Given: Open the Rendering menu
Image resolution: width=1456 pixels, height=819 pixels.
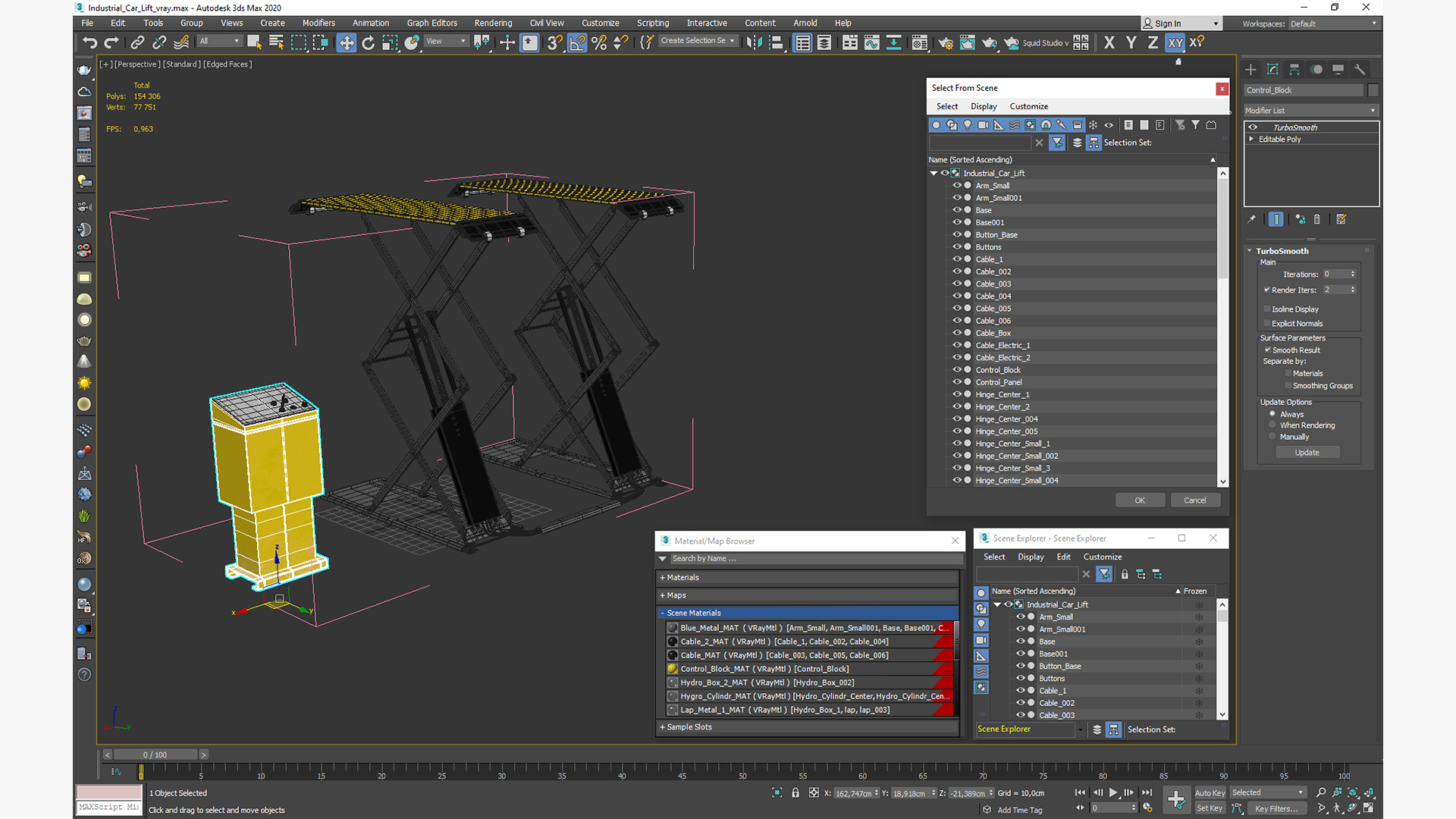Looking at the screenshot, I should pos(493,23).
